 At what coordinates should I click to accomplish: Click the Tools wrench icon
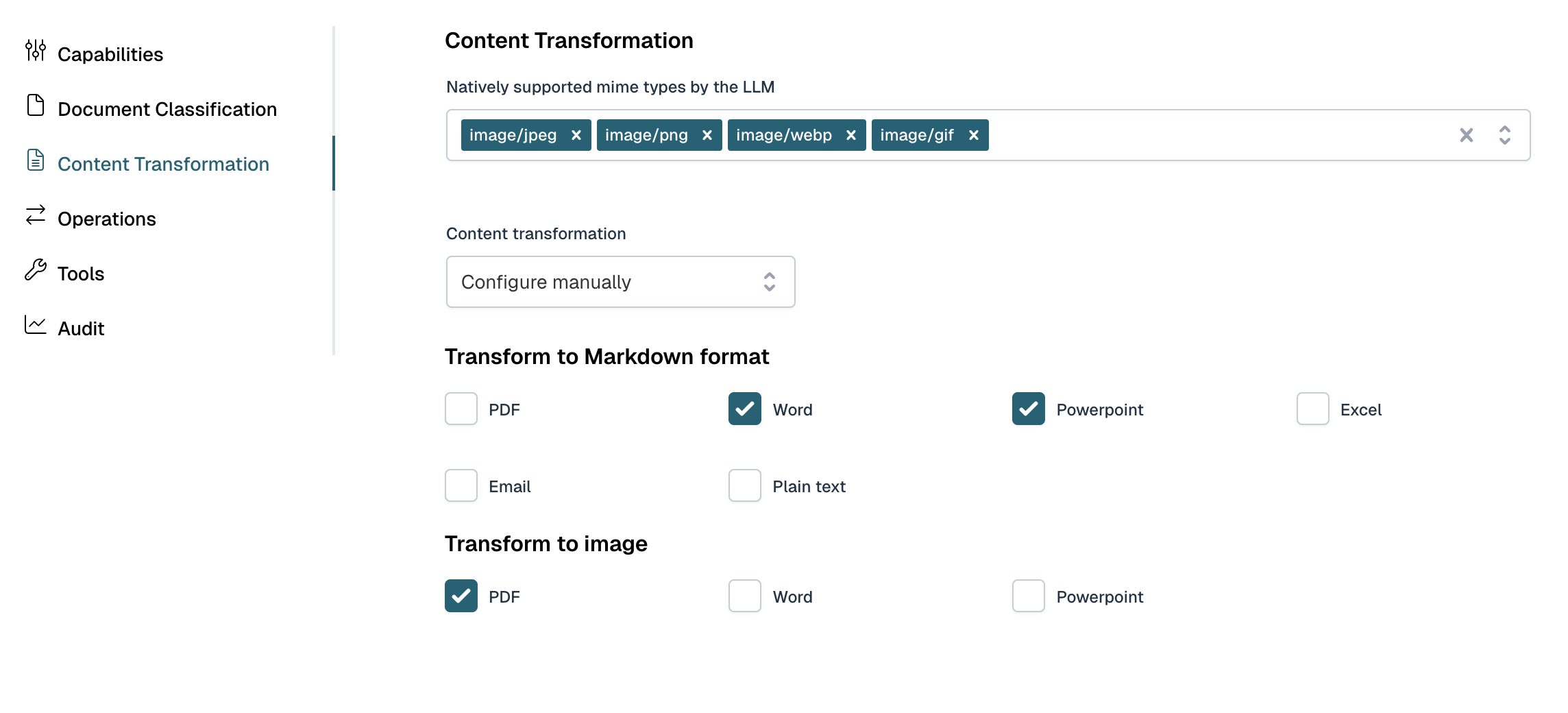[35, 271]
